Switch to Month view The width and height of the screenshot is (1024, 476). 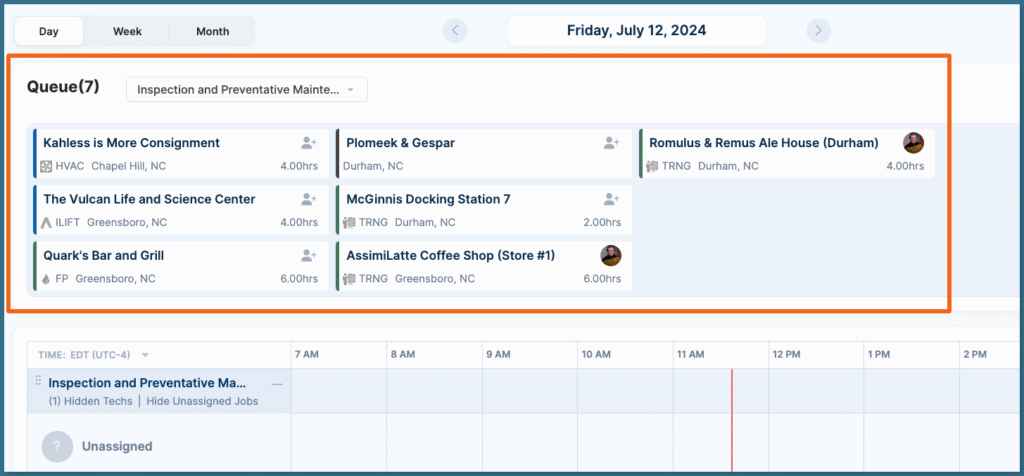coord(212,31)
